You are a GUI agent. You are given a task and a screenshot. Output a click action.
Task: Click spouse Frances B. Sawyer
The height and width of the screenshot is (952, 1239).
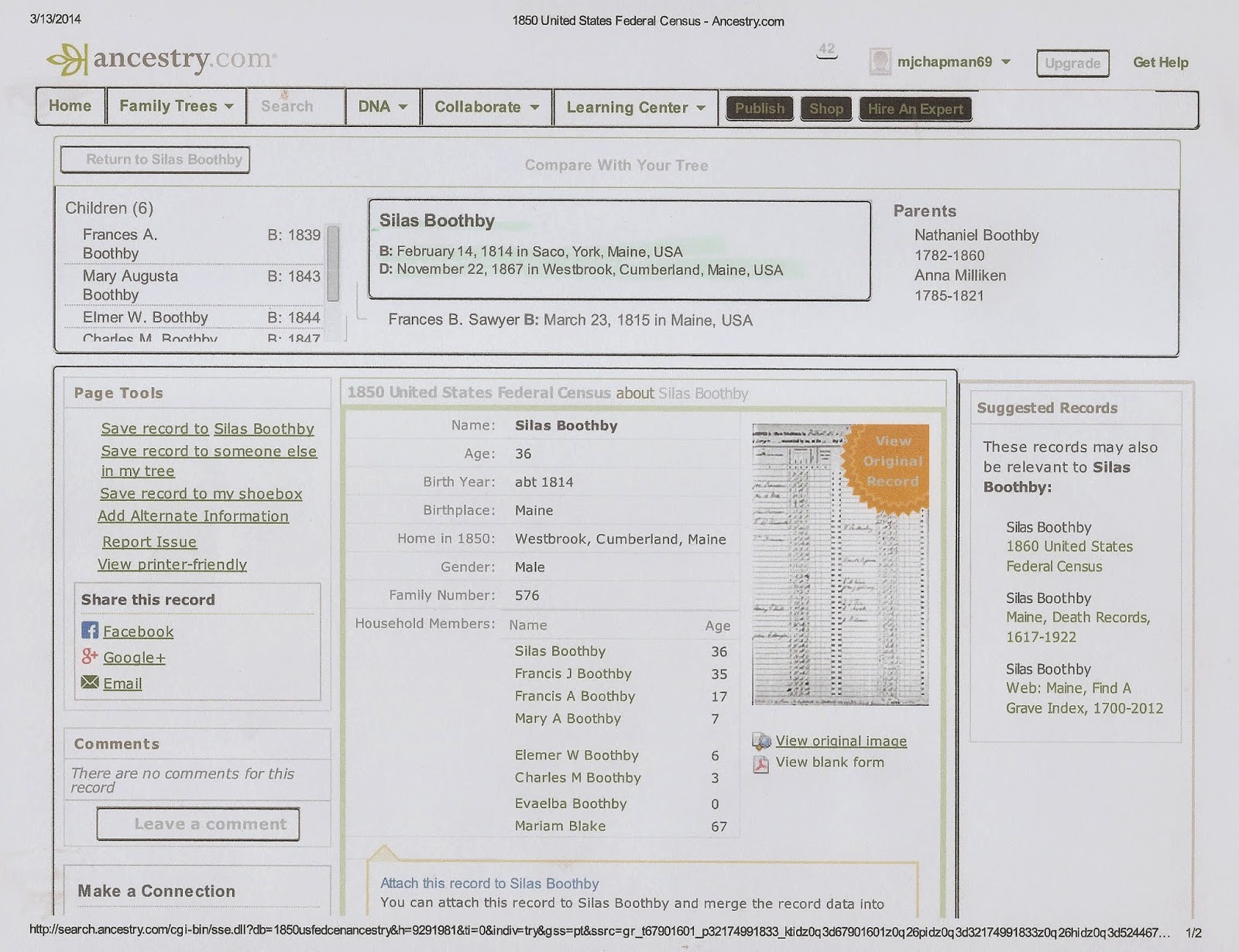pos(454,320)
